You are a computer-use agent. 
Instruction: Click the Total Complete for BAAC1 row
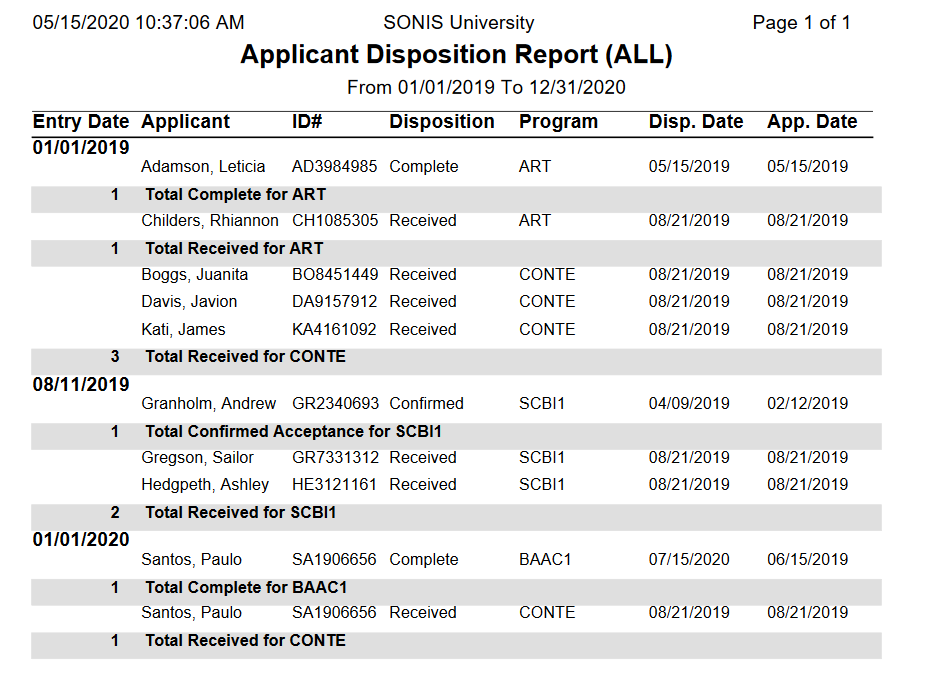click(x=246, y=587)
